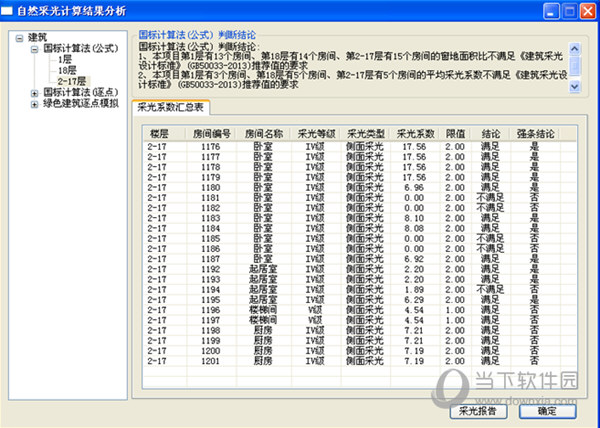Click the 确定 button
Viewport: 600px width, 428px height.
point(546,410)
